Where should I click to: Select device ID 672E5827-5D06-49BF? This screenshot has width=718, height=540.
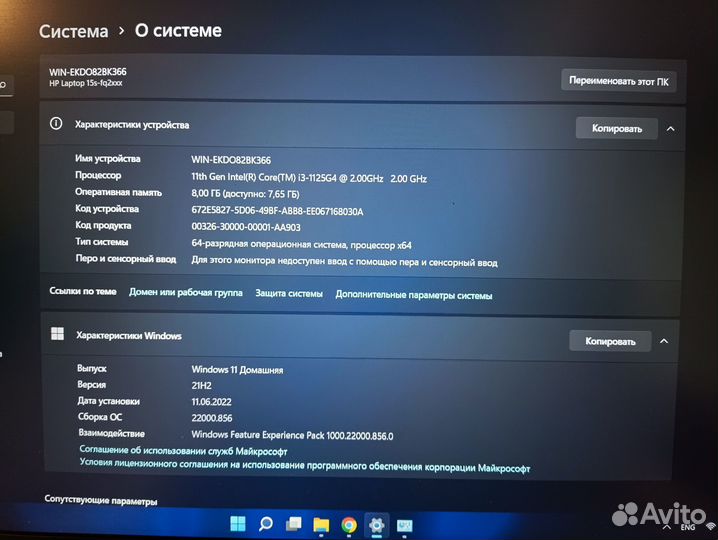coord(277,211)
